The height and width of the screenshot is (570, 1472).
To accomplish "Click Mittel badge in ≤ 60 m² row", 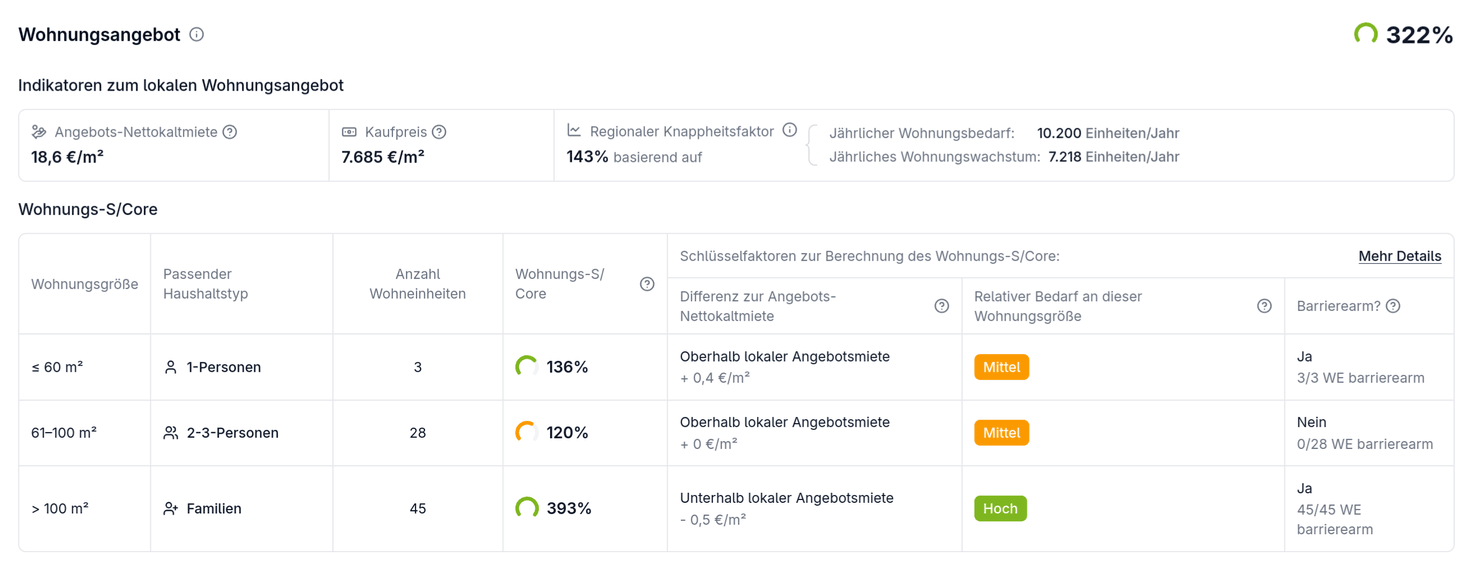I will click(1001, 367).
